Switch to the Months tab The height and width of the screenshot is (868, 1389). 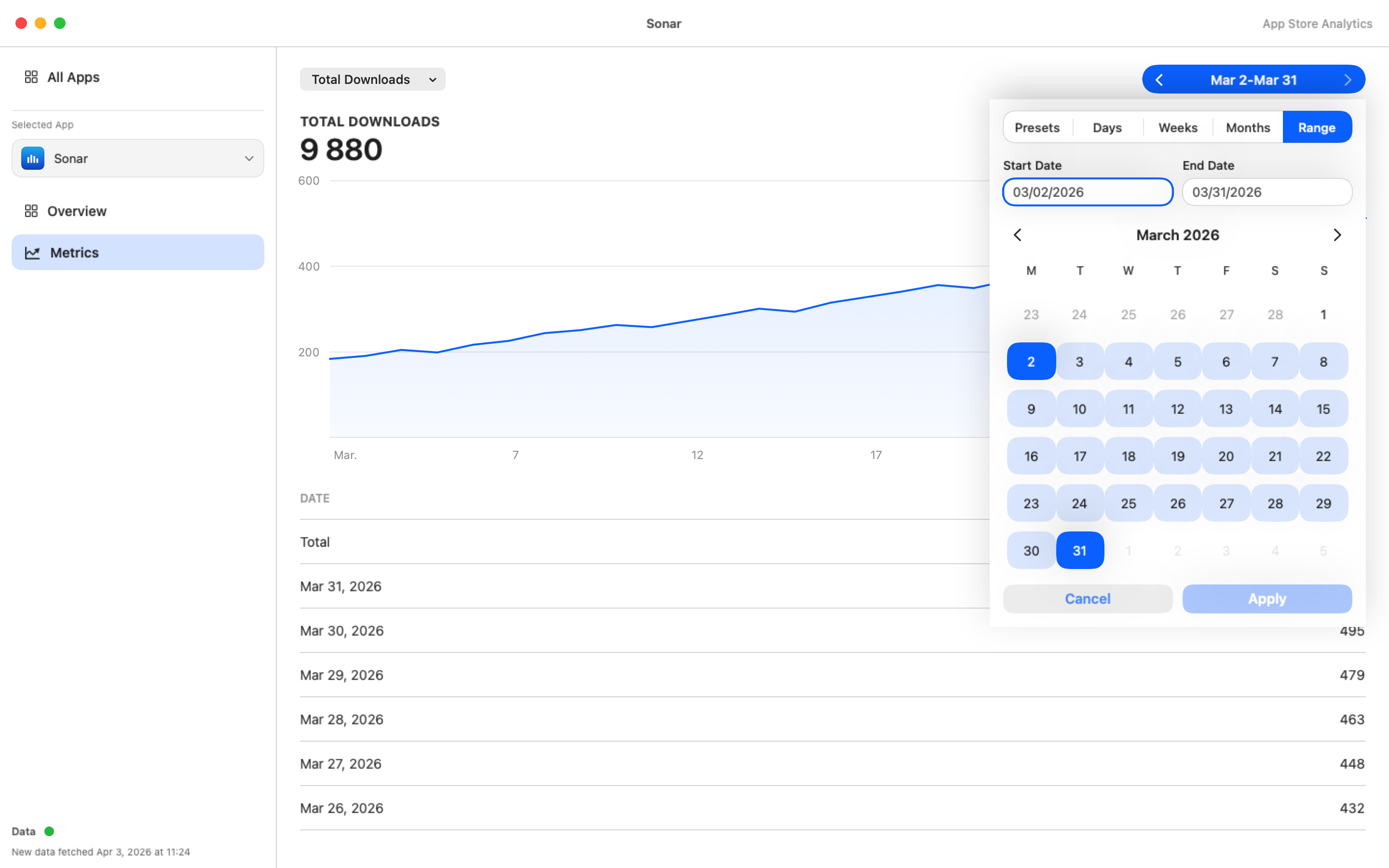(1248, 127)
